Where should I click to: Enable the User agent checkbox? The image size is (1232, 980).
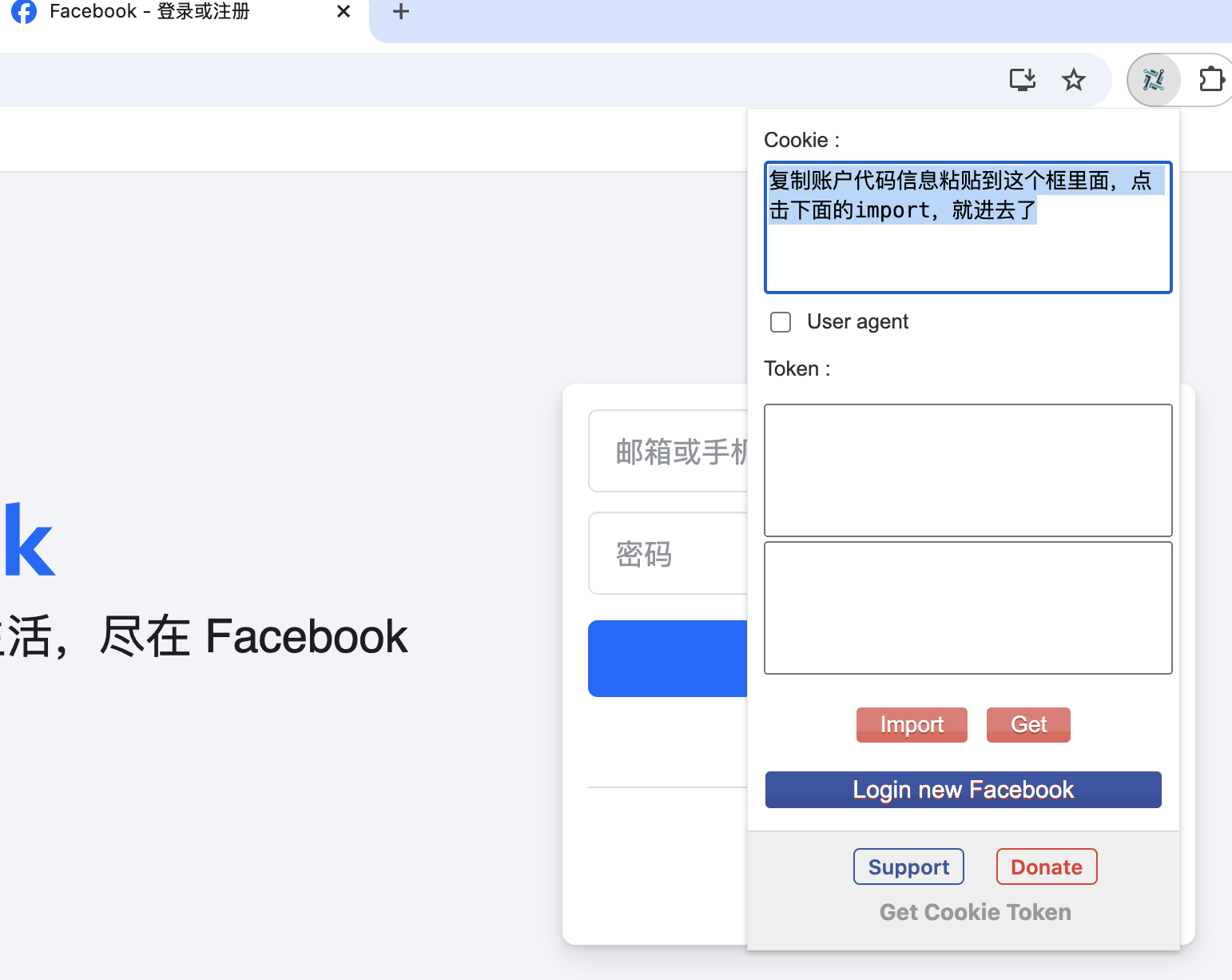pyautogui.click(x=781, y=322)
